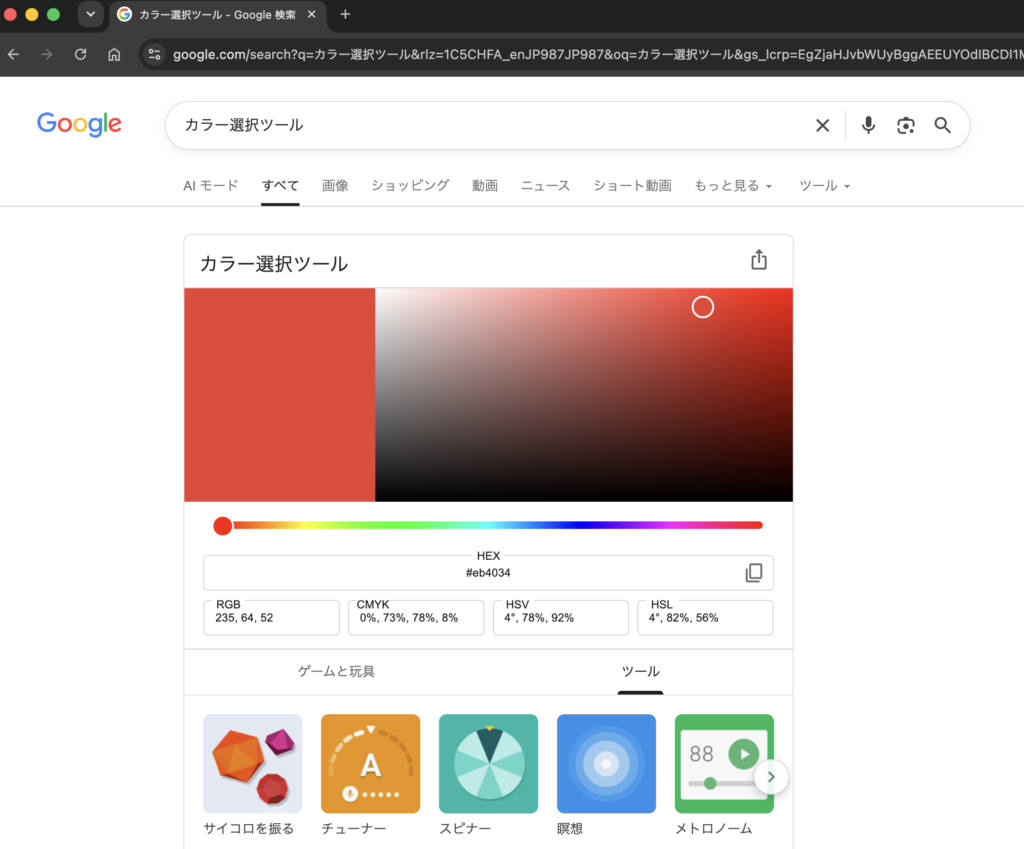Reload the page with the refresh icon
The image size is (1024, 849).
coord(80,54)
